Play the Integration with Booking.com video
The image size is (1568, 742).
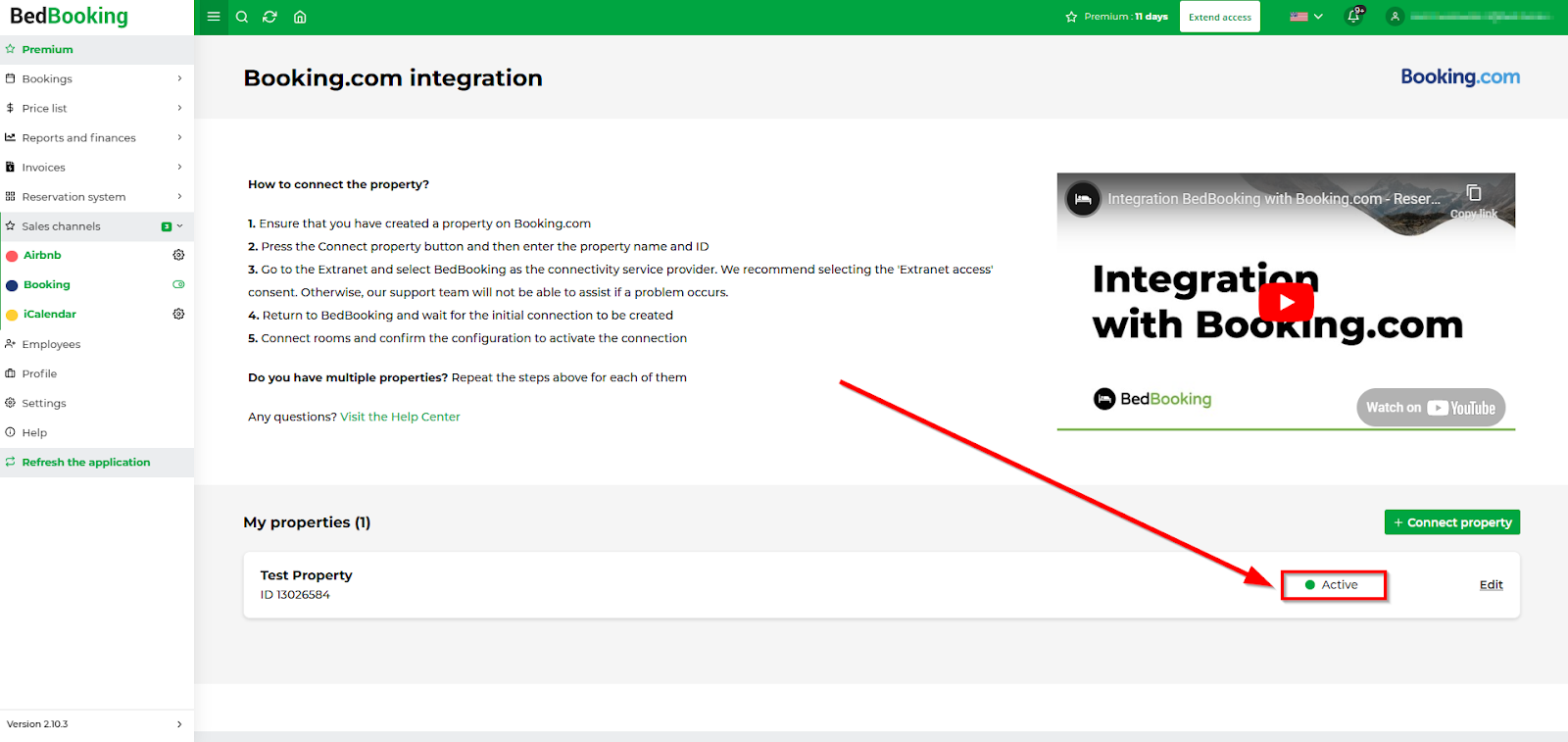[x=1286, y=302]
